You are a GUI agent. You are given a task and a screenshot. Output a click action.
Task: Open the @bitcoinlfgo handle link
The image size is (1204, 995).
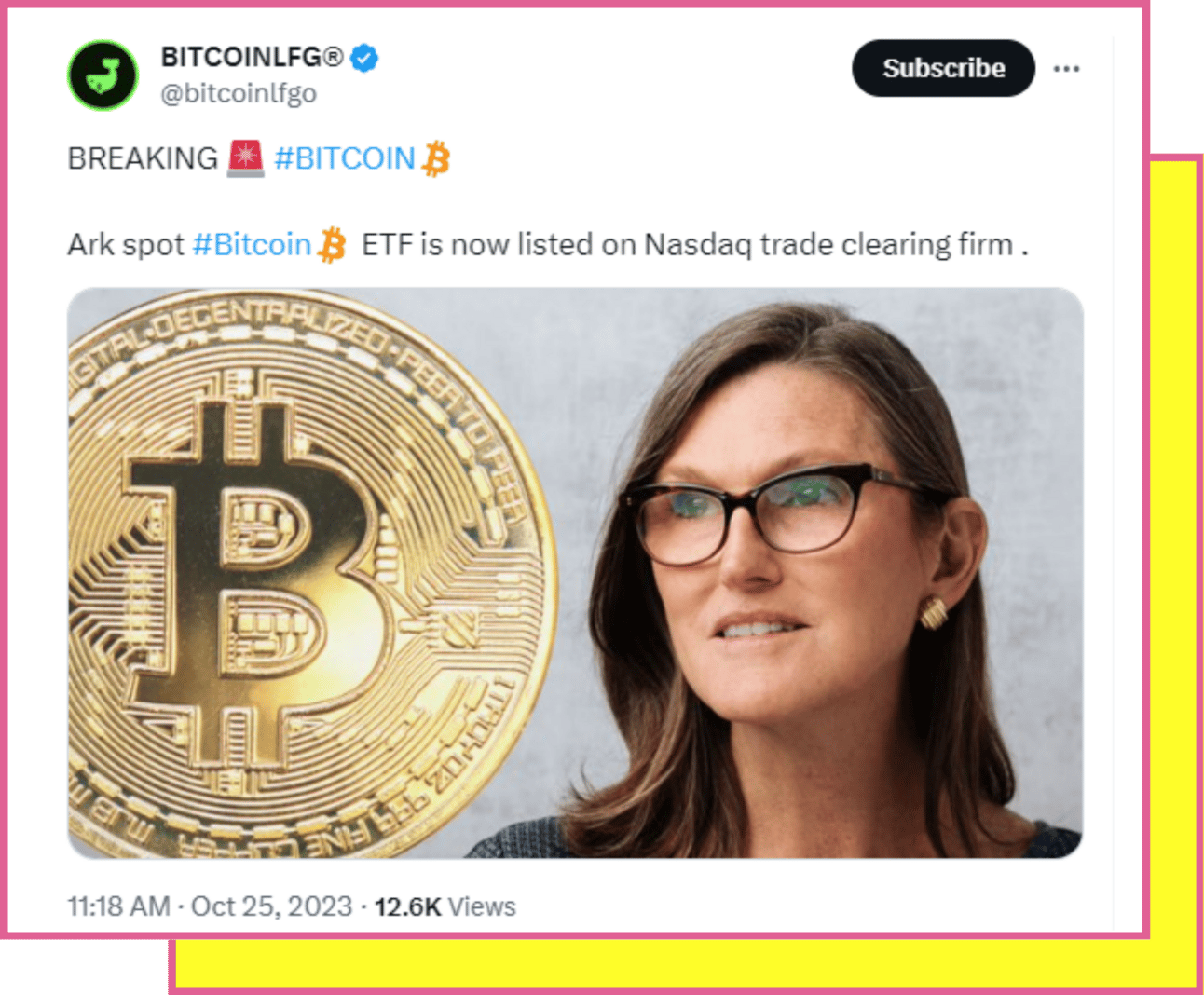coord(239,93)
